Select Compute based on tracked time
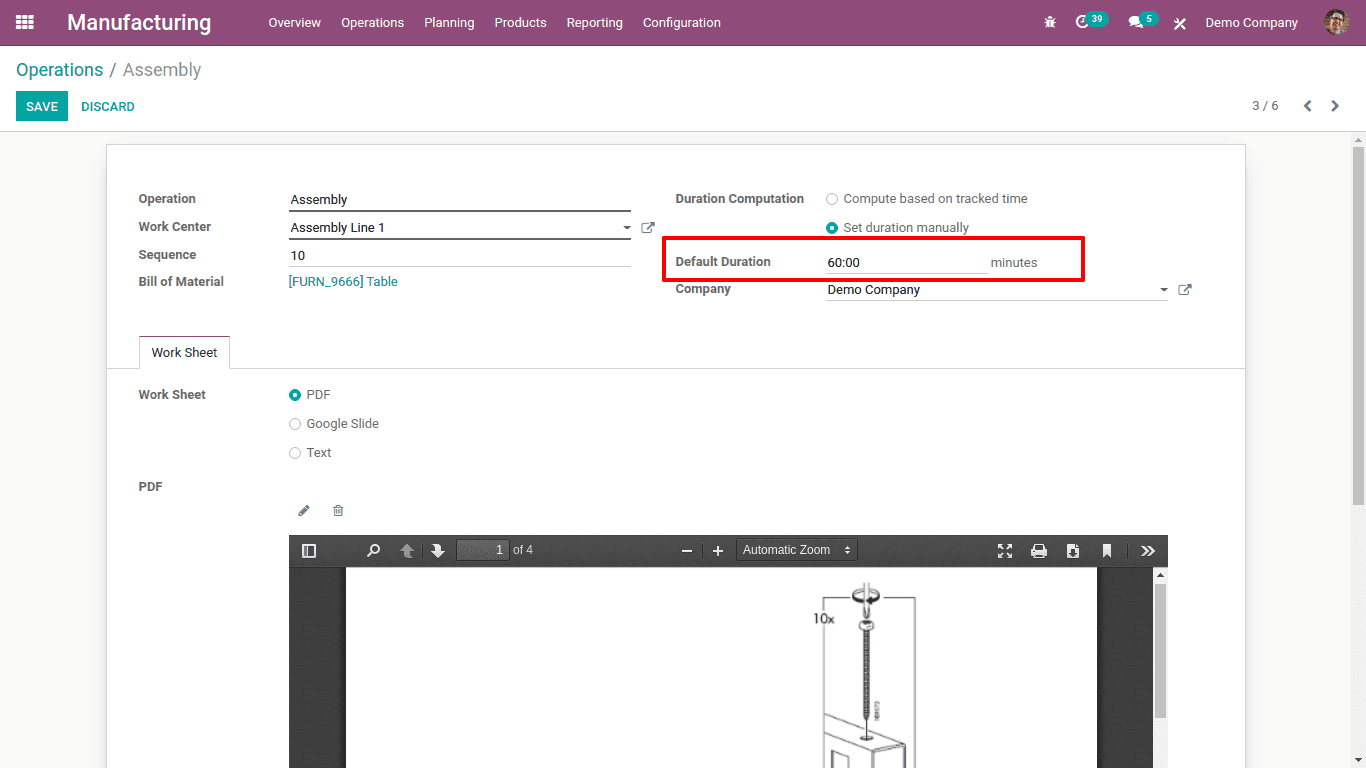 (832, 199)
